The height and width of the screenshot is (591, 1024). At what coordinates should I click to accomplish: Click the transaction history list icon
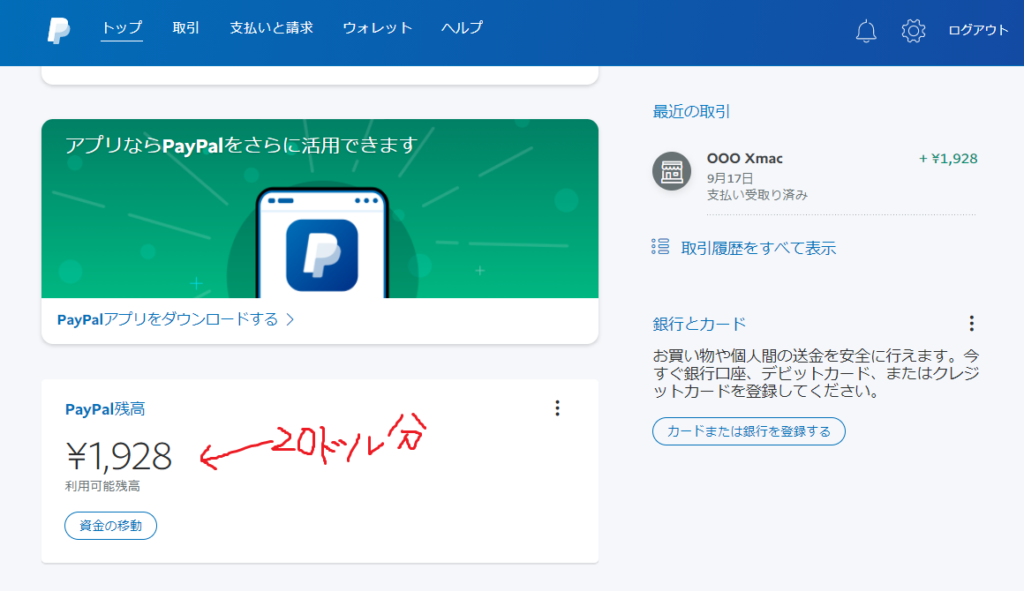[x=660, y=247]
